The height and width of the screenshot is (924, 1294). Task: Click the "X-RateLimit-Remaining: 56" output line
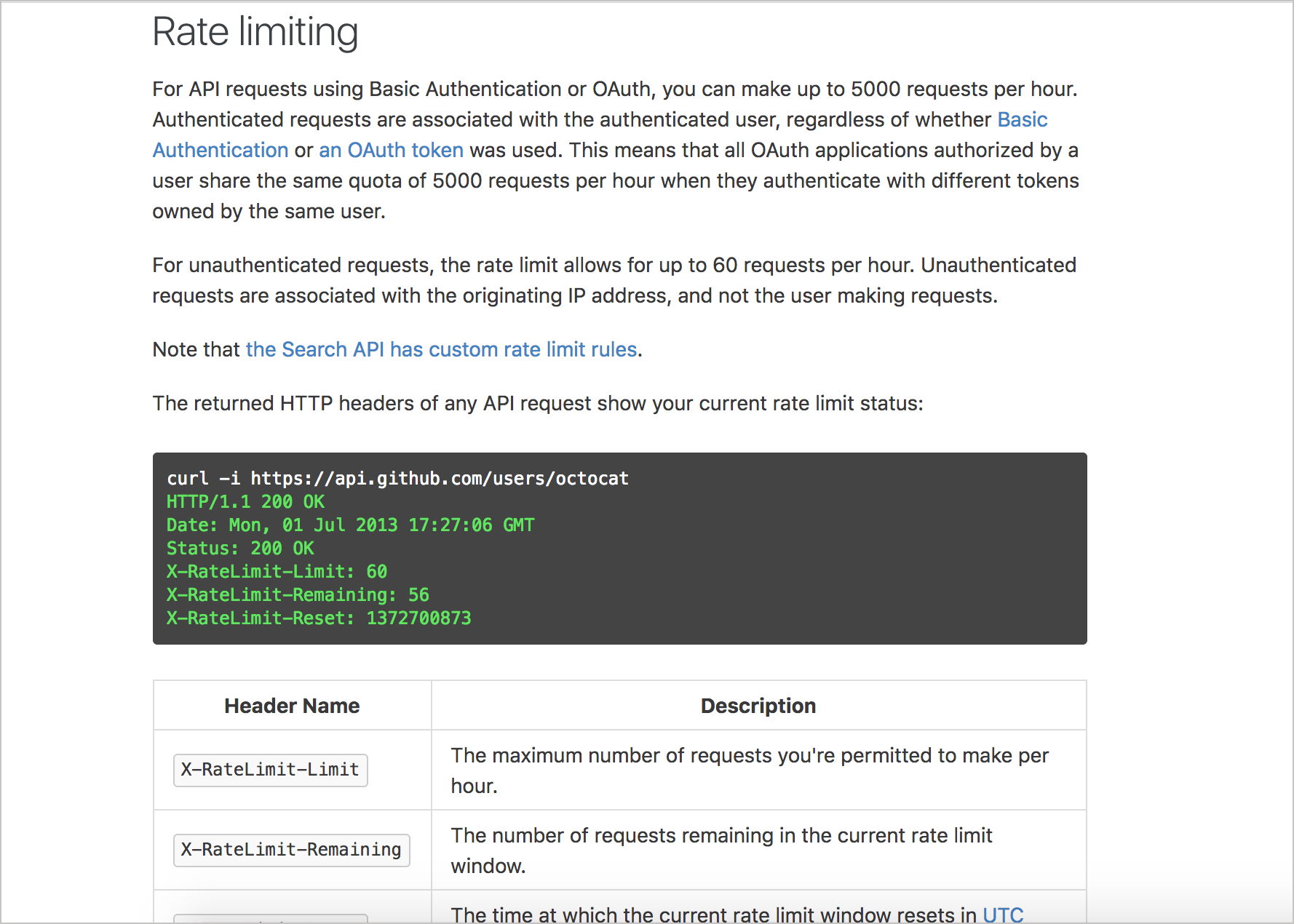pos(298,595)
